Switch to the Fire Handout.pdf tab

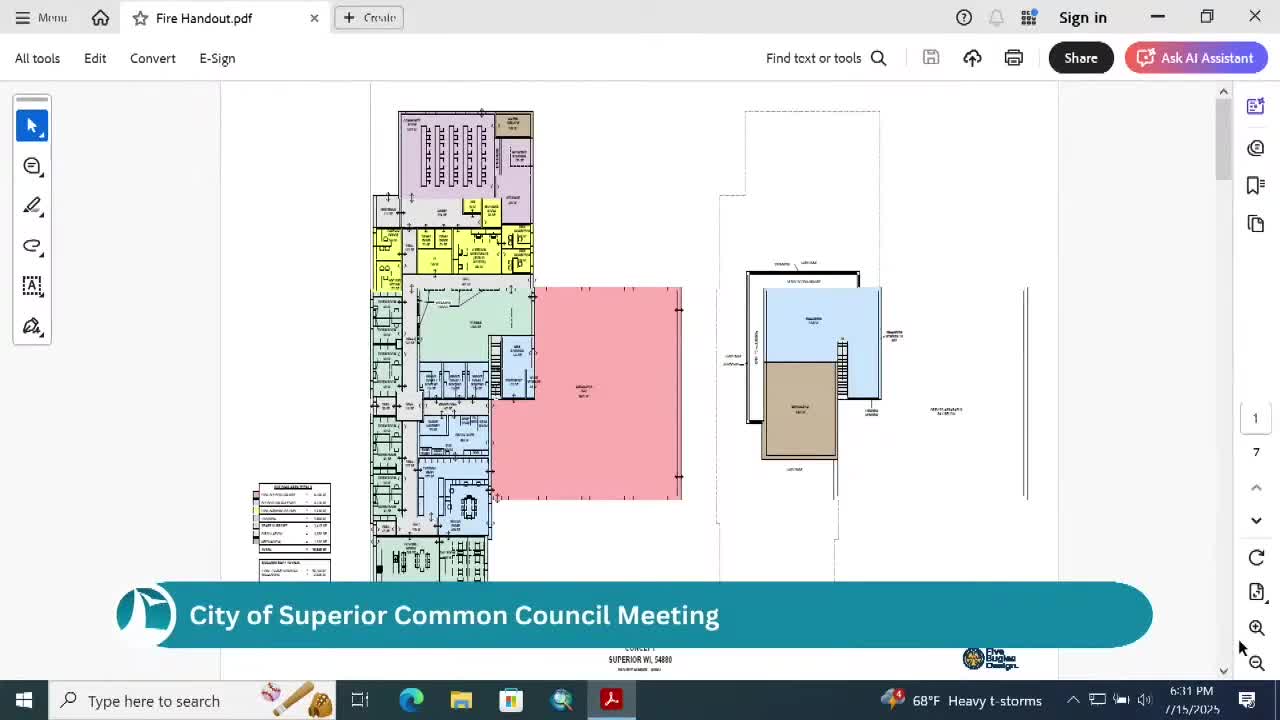[x=204, y=18]
